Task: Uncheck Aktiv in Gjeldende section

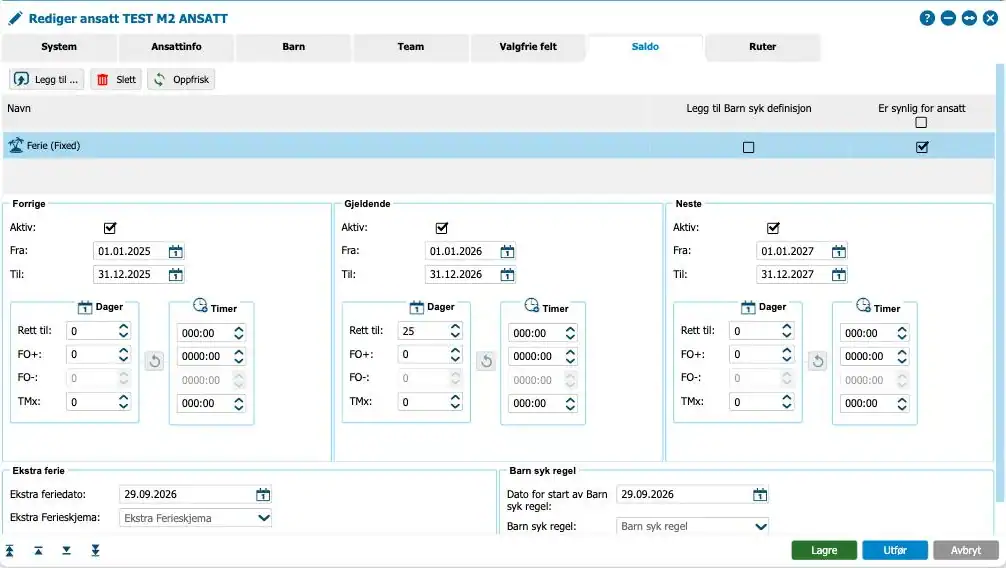Action: (441, 228)
